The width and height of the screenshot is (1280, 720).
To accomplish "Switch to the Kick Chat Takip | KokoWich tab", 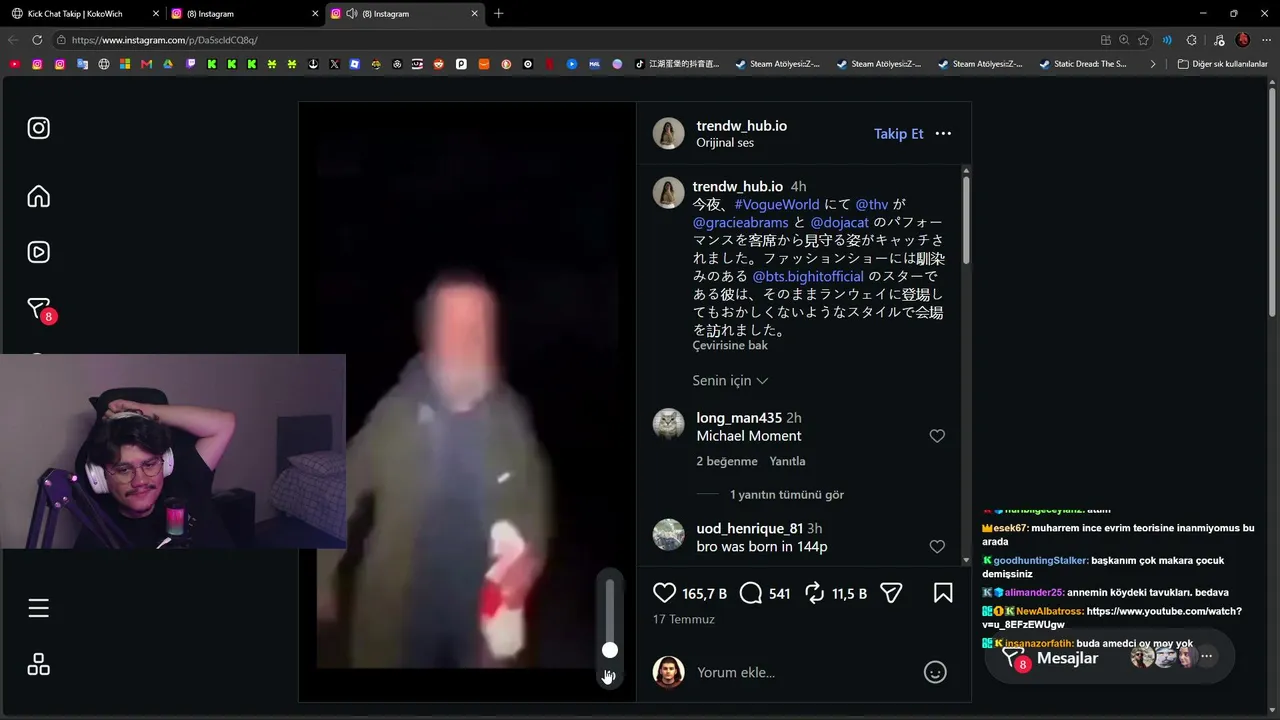I will click(x=84, y=14).
